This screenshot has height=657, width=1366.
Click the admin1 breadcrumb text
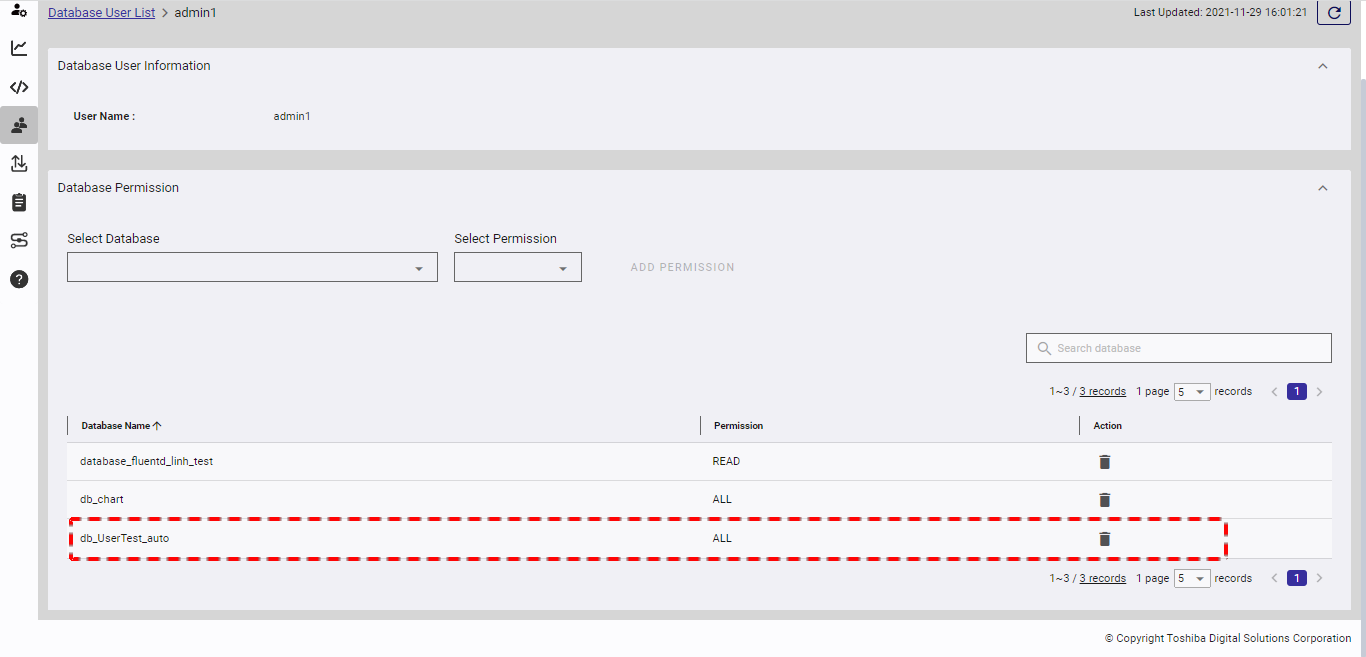[x=196, y=13]
